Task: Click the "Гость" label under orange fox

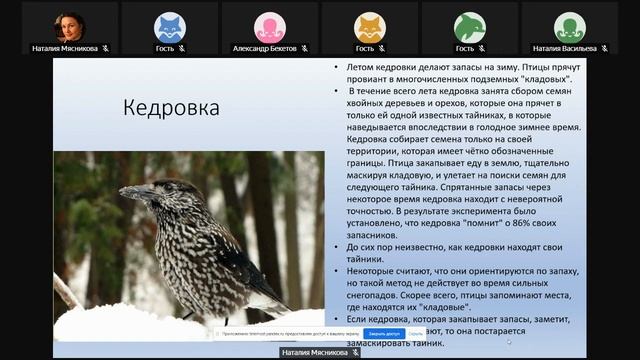Action: (364, 49)
